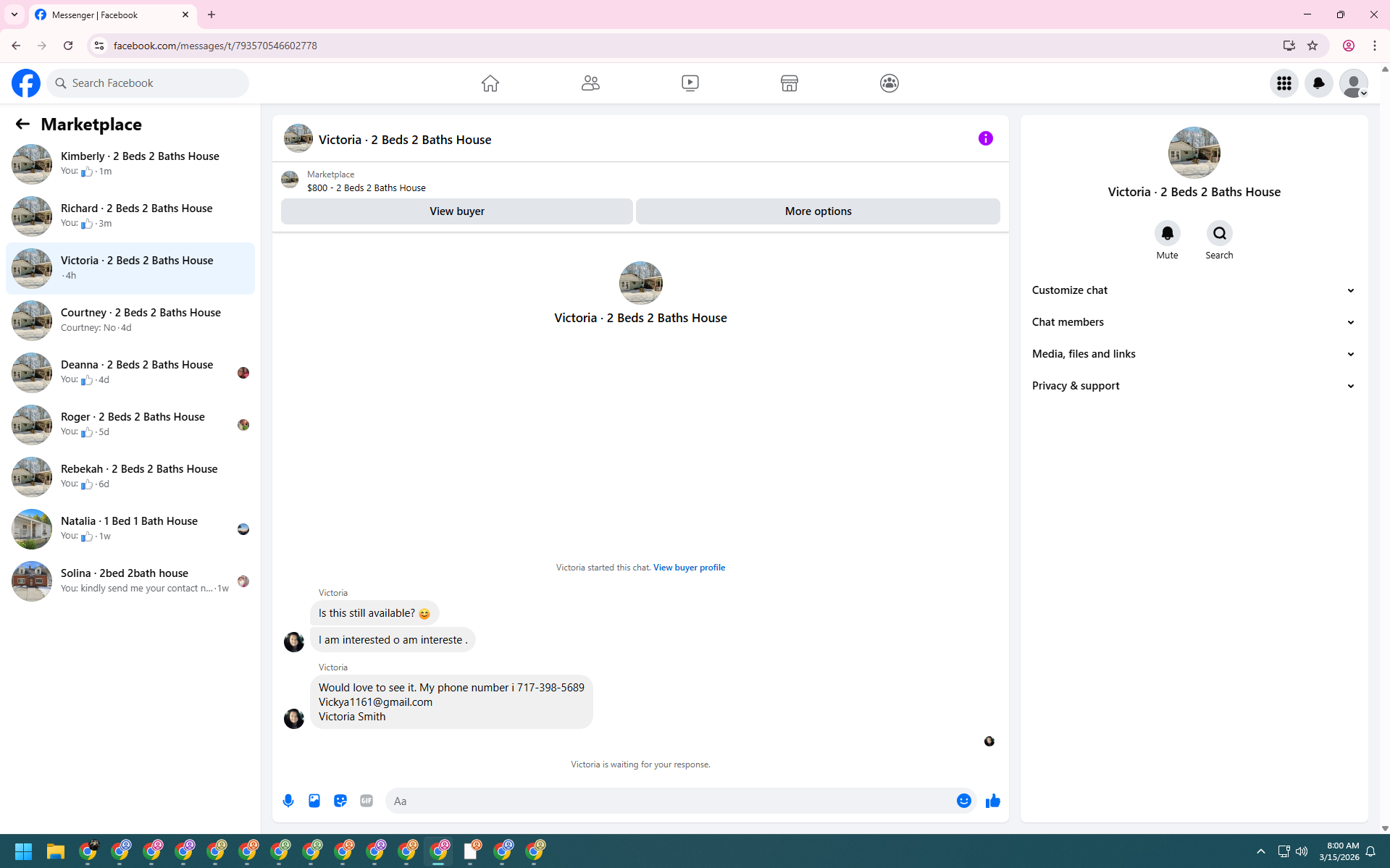This screenshot has width=1390, height=868.
Task: Open the Chrome three-dot menu
Action: 1375,46
